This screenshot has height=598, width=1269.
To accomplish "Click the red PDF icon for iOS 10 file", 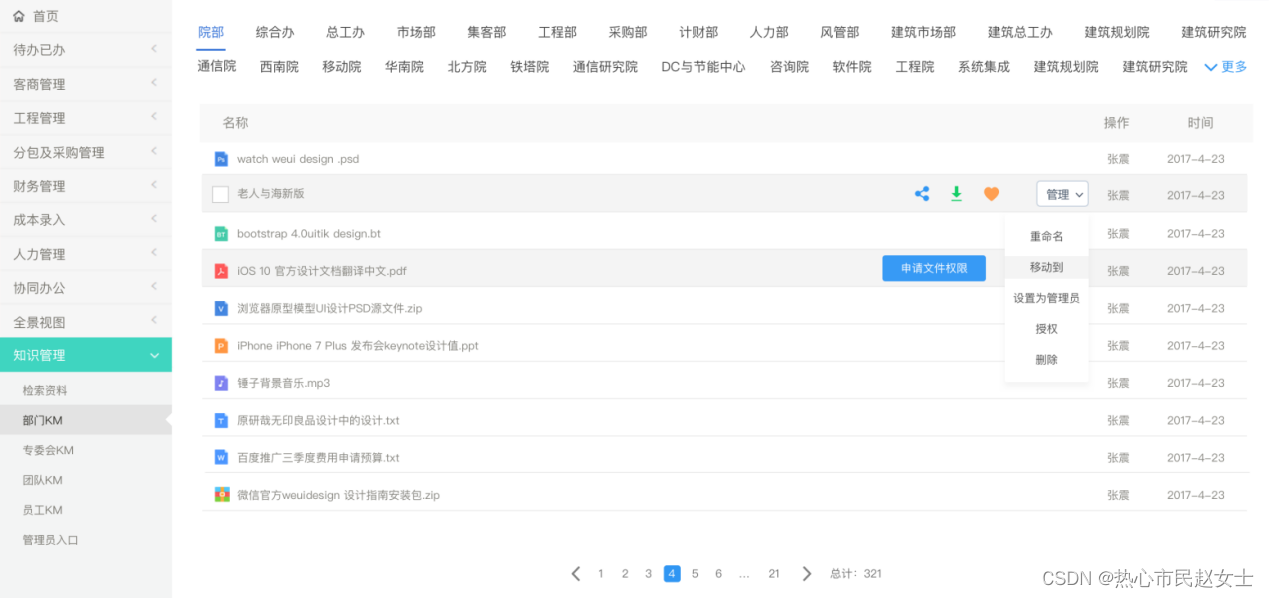I will [221, 271].
